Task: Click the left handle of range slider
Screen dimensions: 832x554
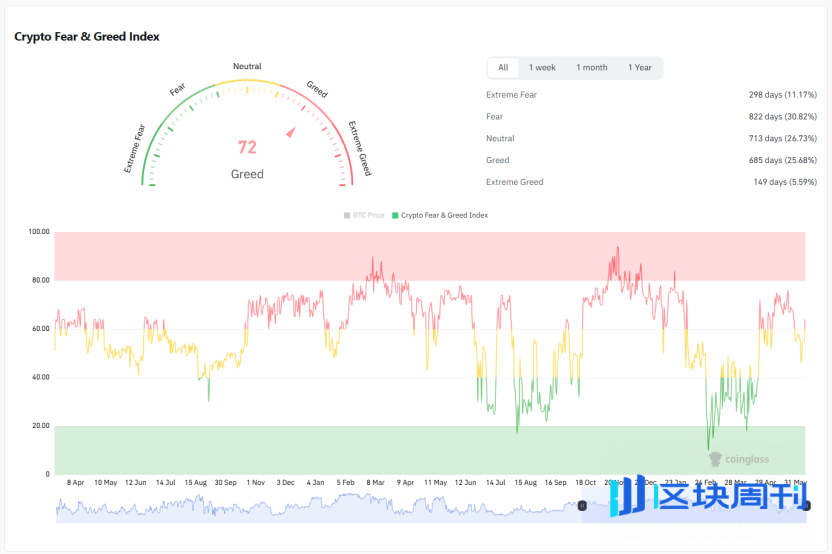Action: coord(582,506)
